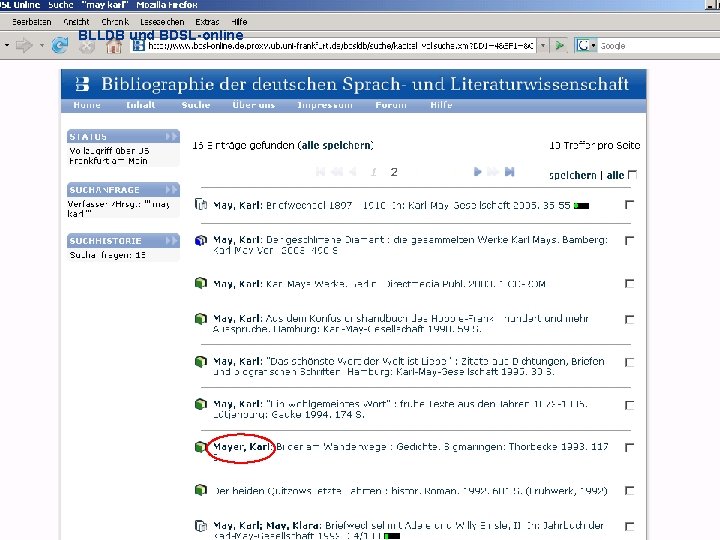
Task: Open the 'Mayer, Karl' author entry
Action: (x=241, y=446)
